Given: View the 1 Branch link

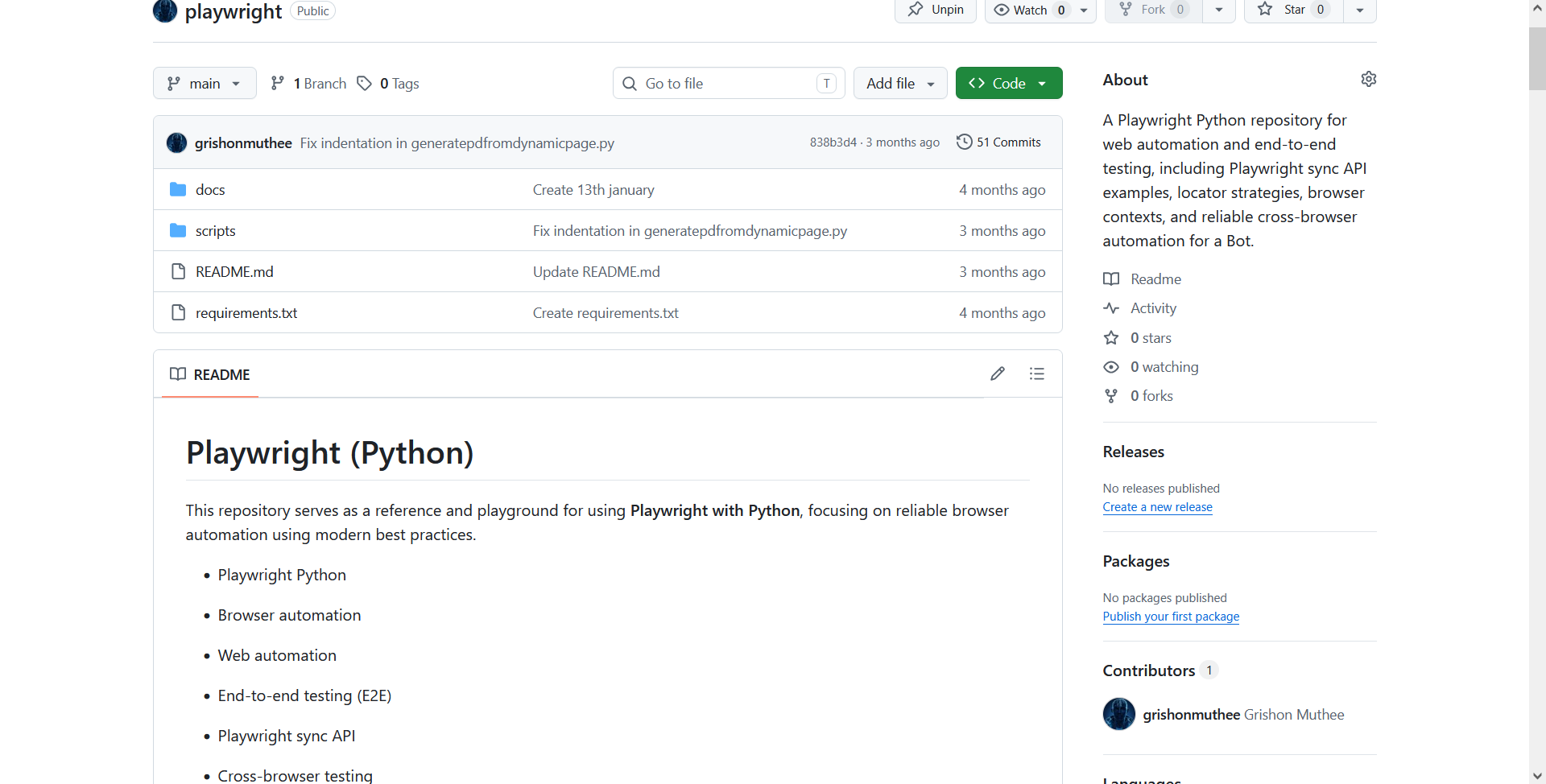Looking at the screenshot, I should (x=308, y=83).
